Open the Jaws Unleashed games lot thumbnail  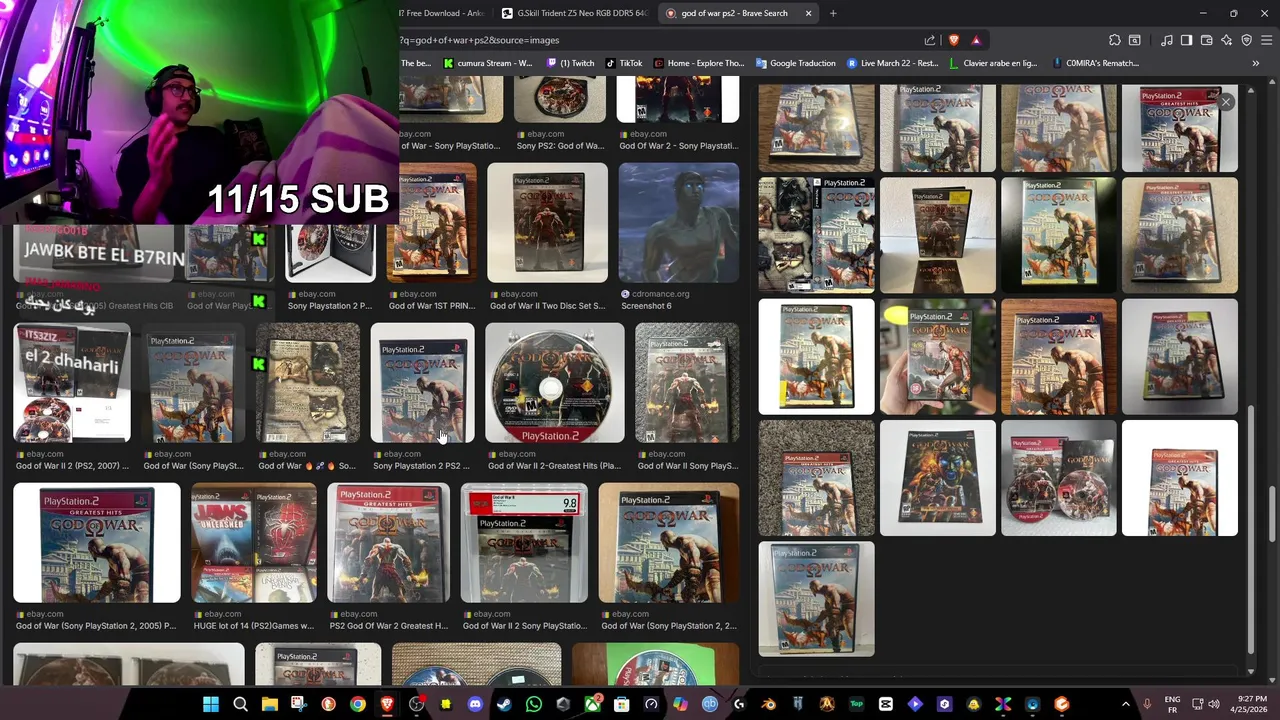pyautogui.click(x=254, y=543)
